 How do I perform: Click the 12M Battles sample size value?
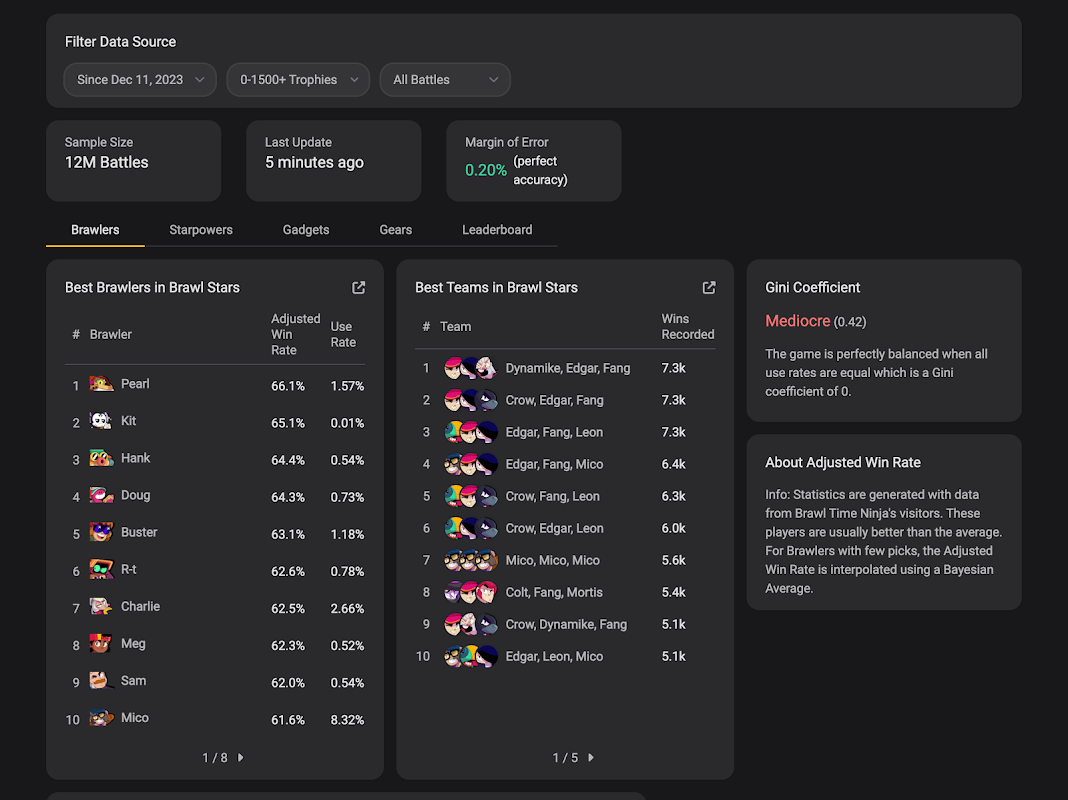click(106, 163)
